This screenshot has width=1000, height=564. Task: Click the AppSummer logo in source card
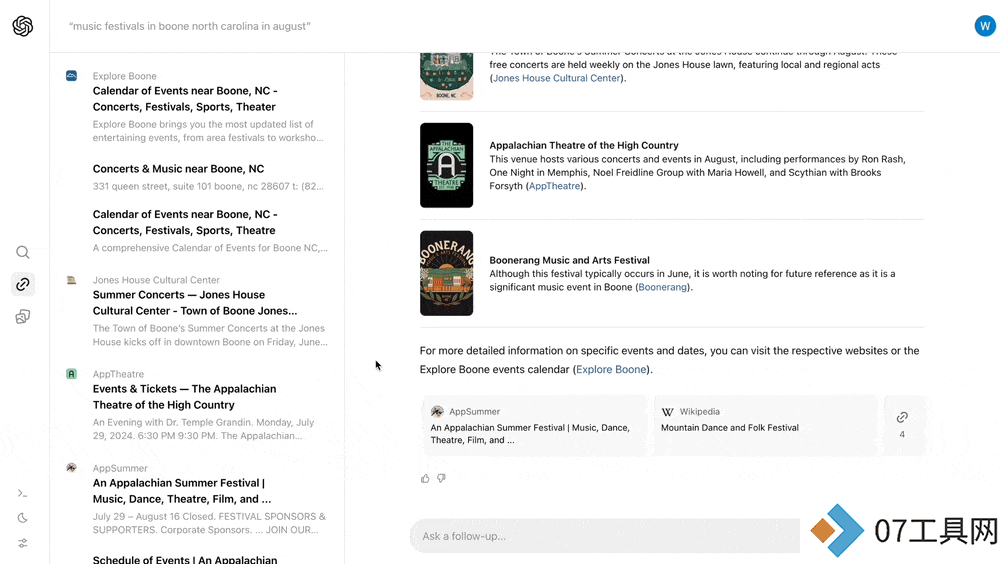click(x=437, y=412)
